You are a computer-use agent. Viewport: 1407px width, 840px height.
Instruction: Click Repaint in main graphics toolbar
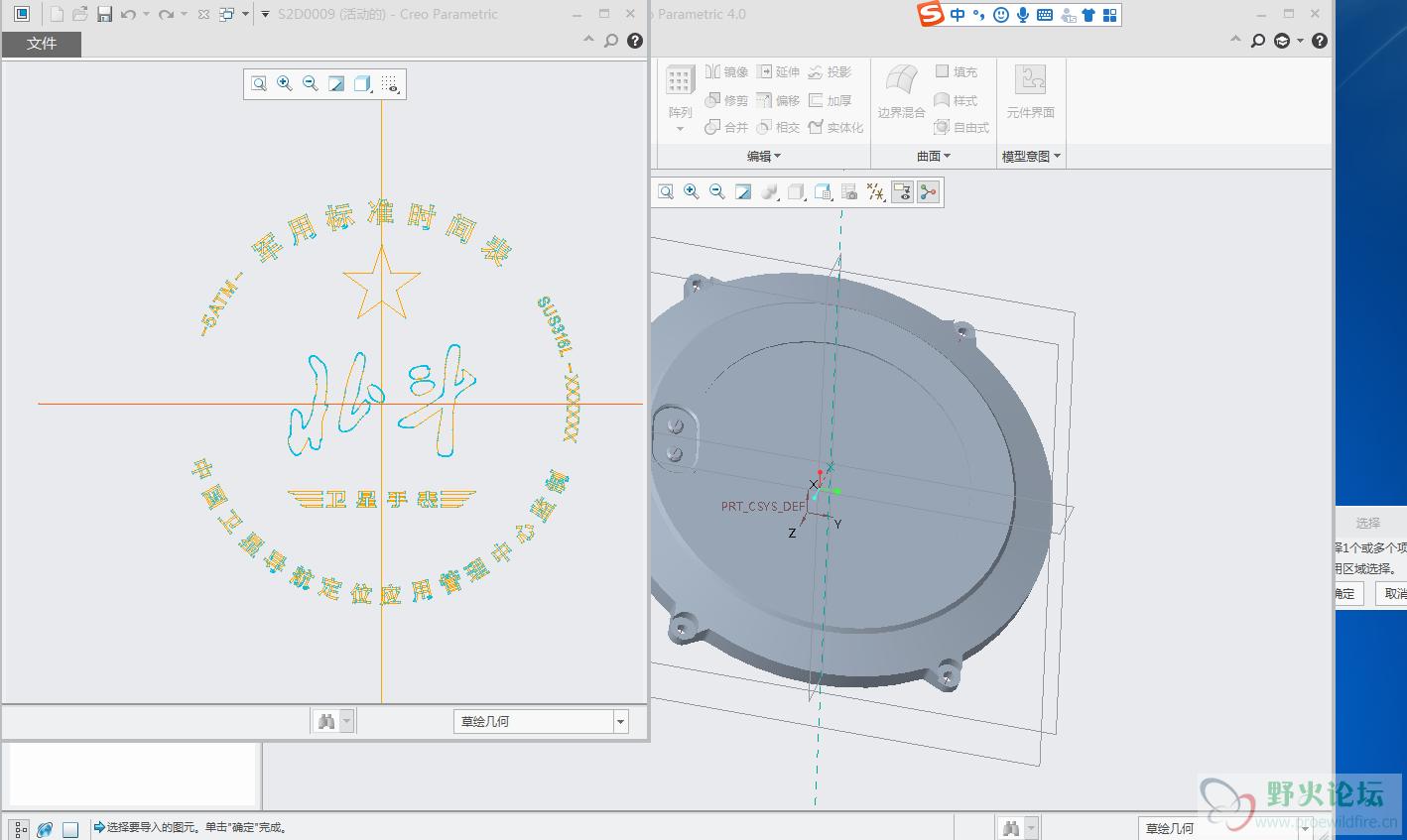point(743,191)
